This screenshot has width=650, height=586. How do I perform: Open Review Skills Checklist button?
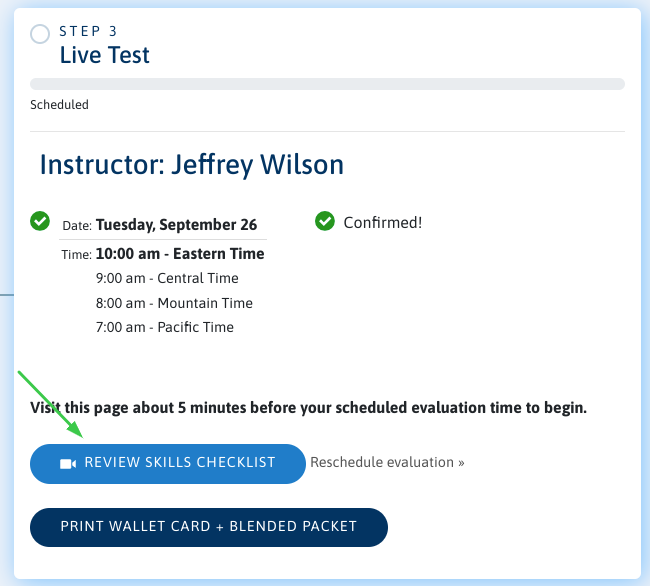coord(168,464)
